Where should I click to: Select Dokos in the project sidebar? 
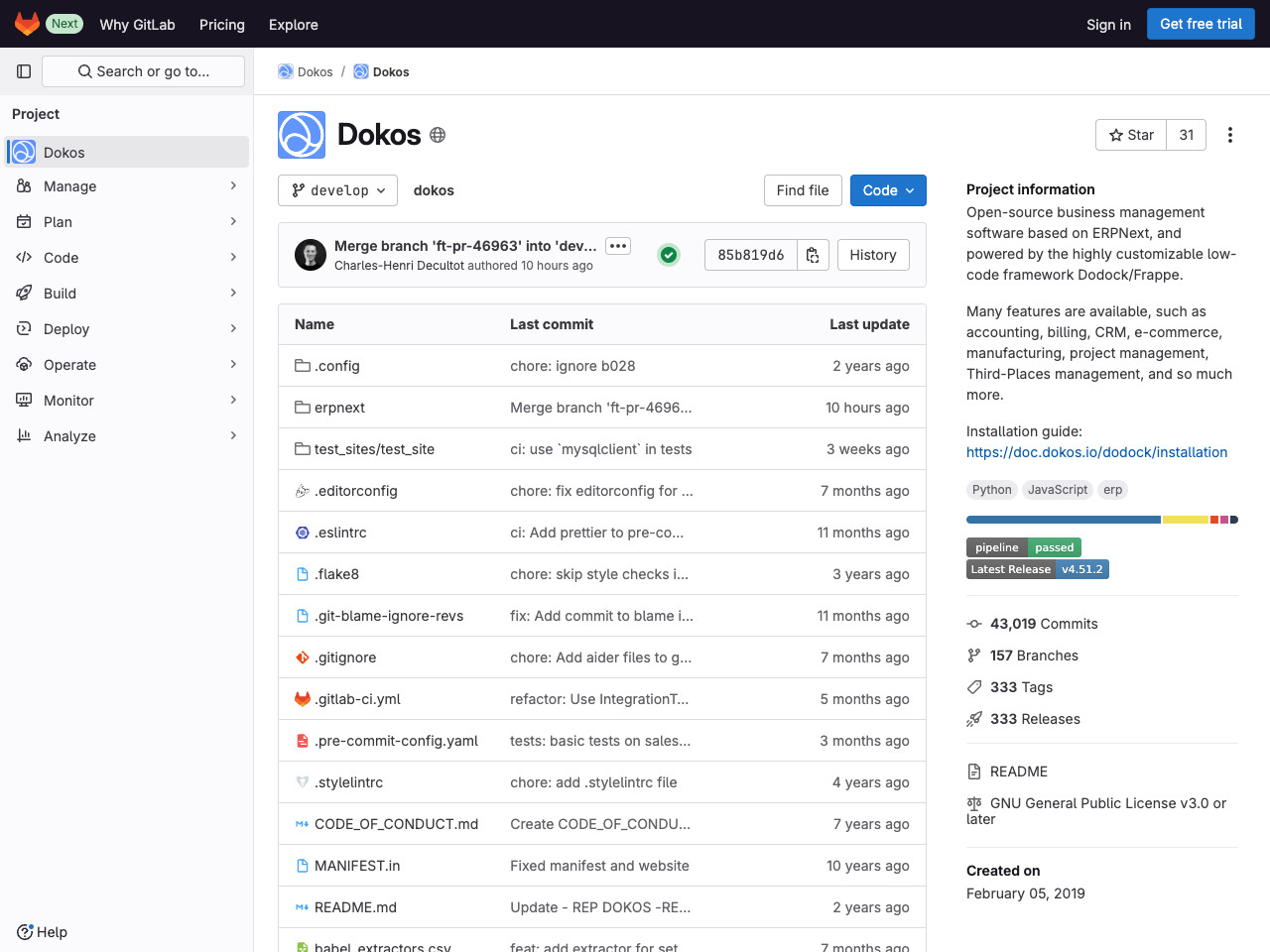point(127,152)
